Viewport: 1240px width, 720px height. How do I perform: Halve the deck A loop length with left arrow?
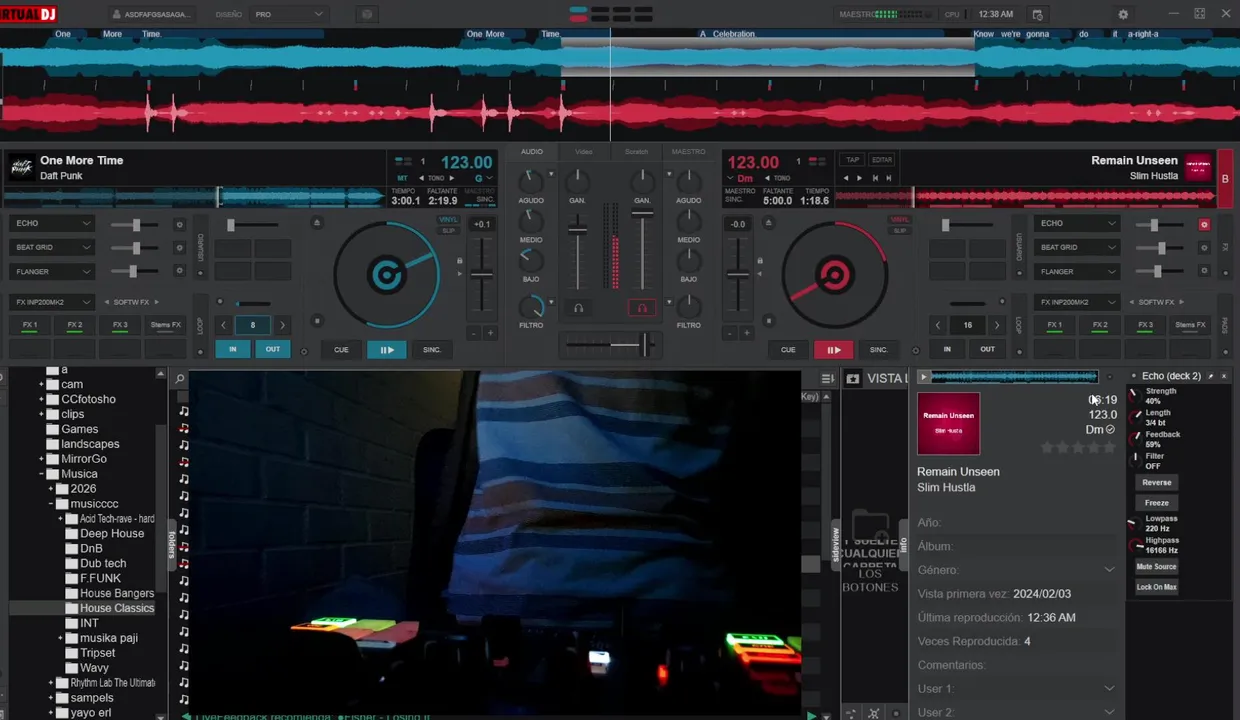tap(224, 325)
